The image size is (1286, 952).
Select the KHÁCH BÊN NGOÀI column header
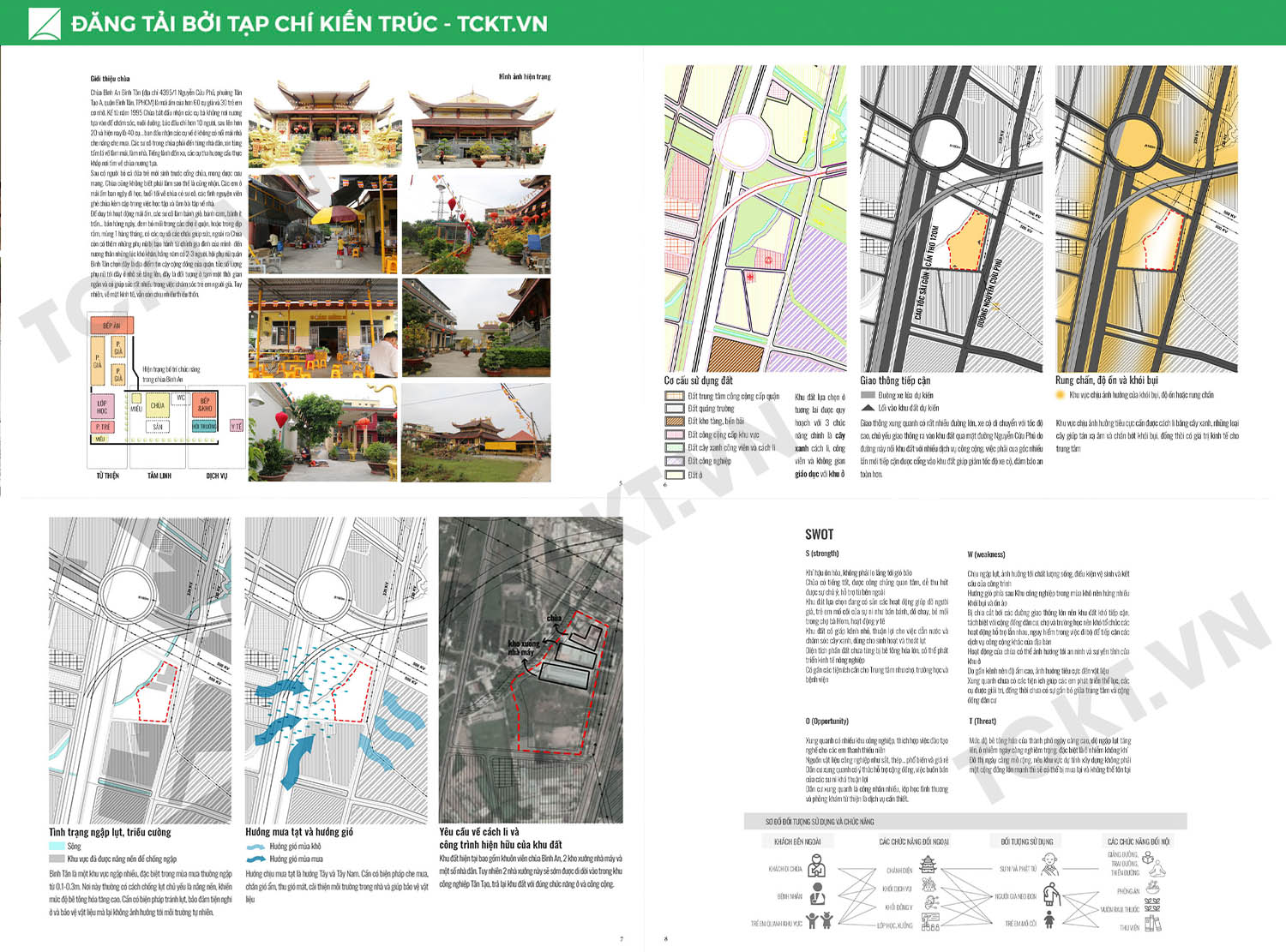(797, 841)
